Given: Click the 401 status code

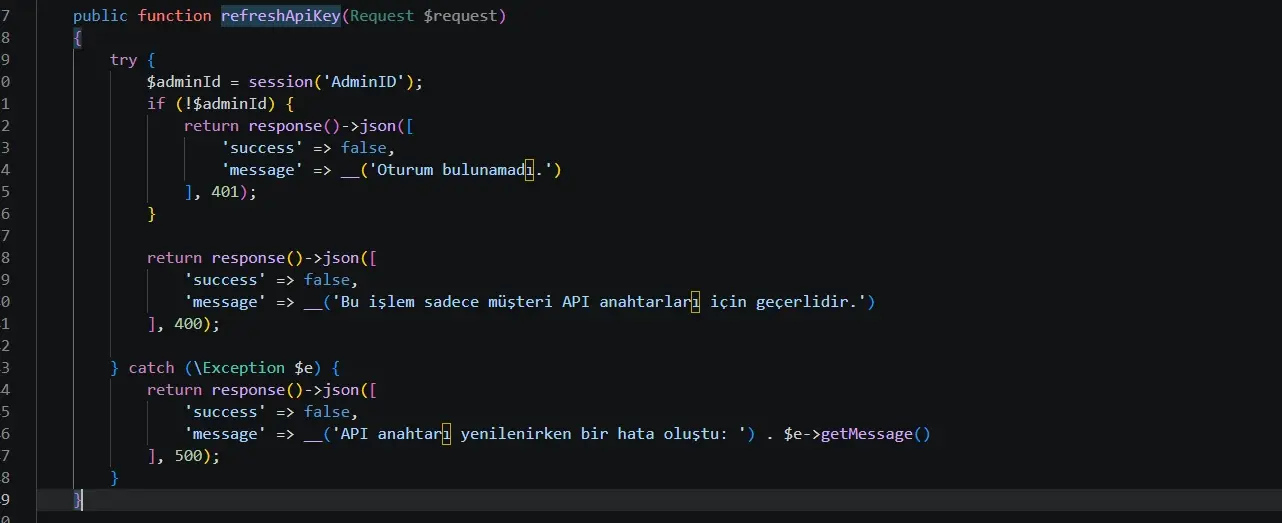Looking at the screenshot, I should pyautogui.click(x=226, y=192).
